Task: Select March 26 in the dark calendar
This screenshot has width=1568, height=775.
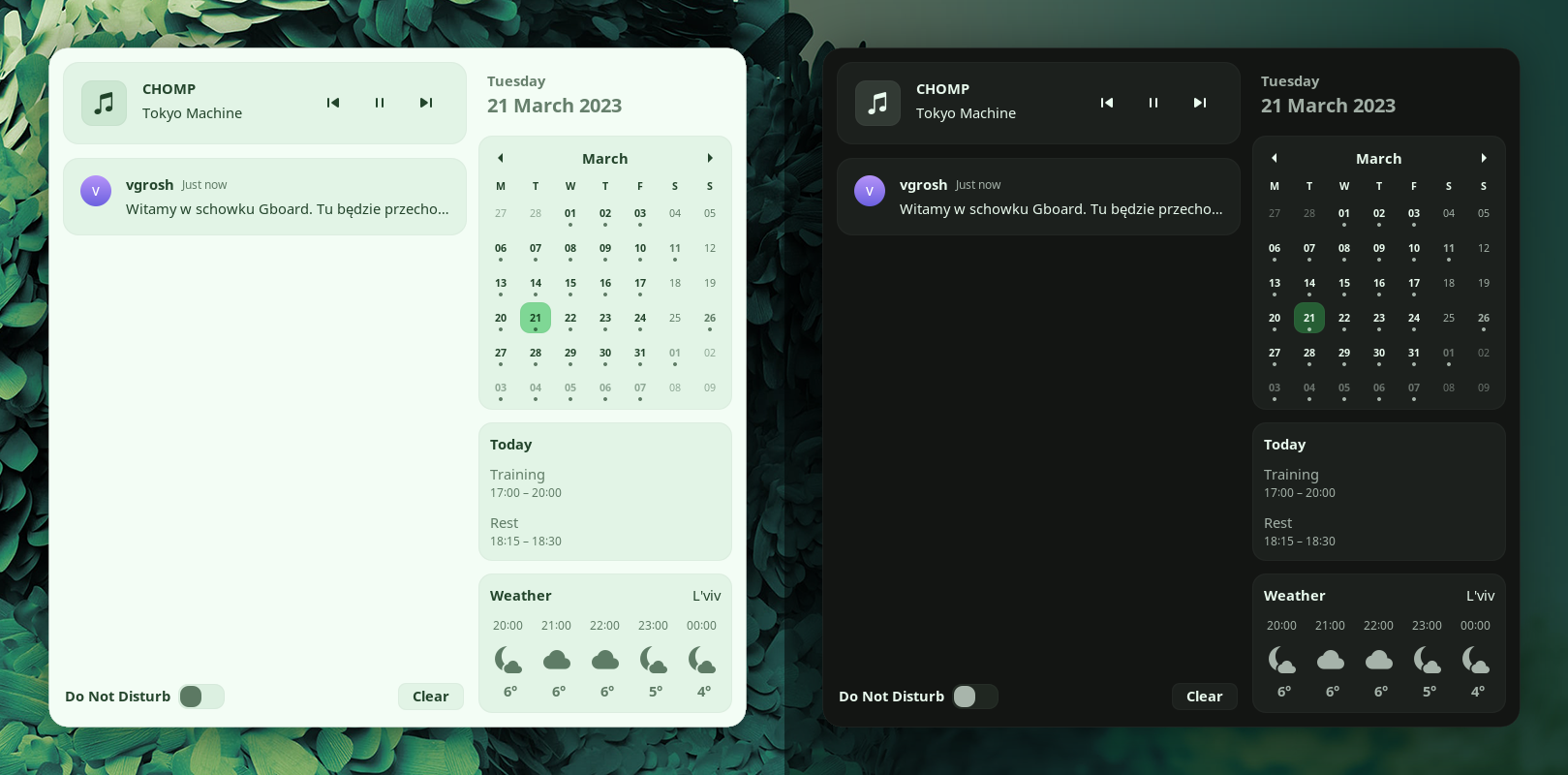Action: 1484,318
